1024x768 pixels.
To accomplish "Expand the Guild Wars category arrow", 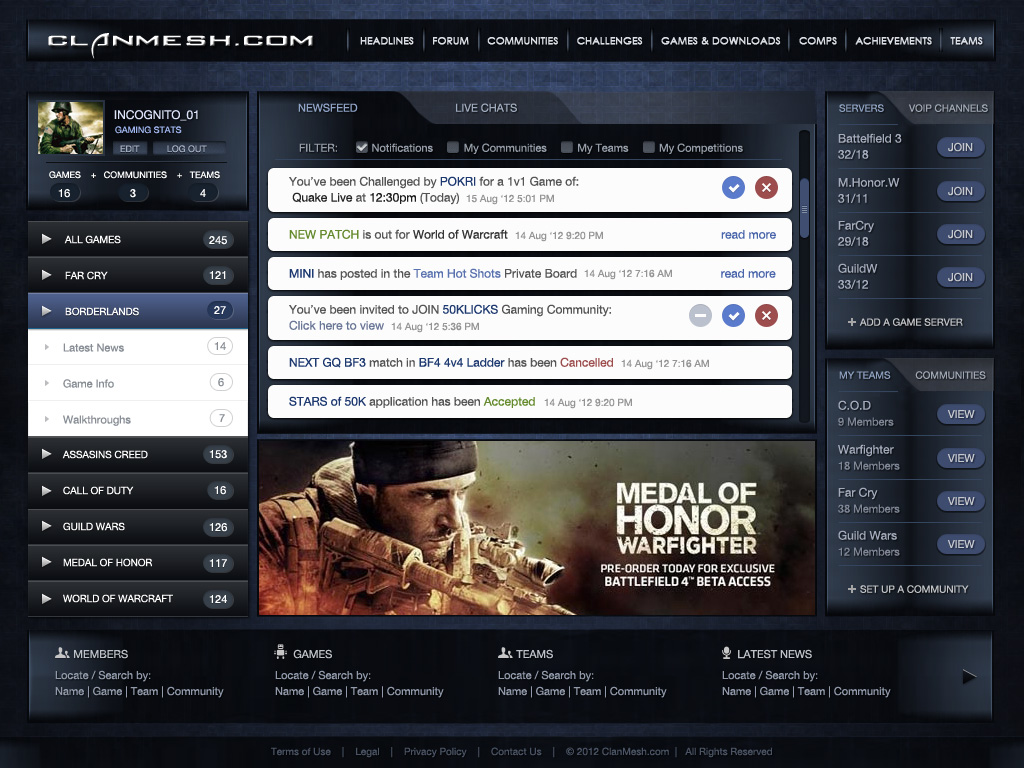I will [46, 526].
